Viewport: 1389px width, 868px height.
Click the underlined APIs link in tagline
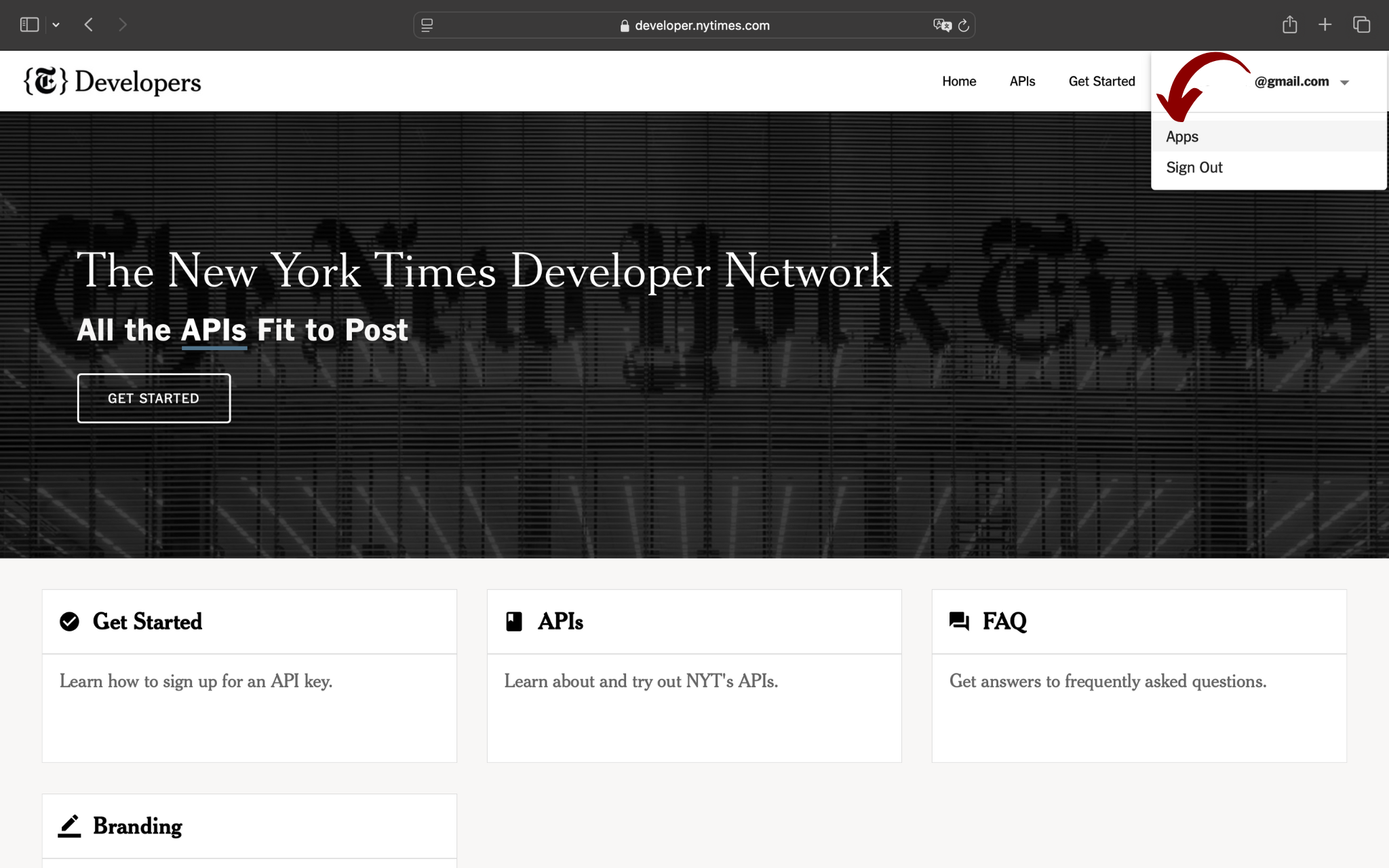coord(214,331)
